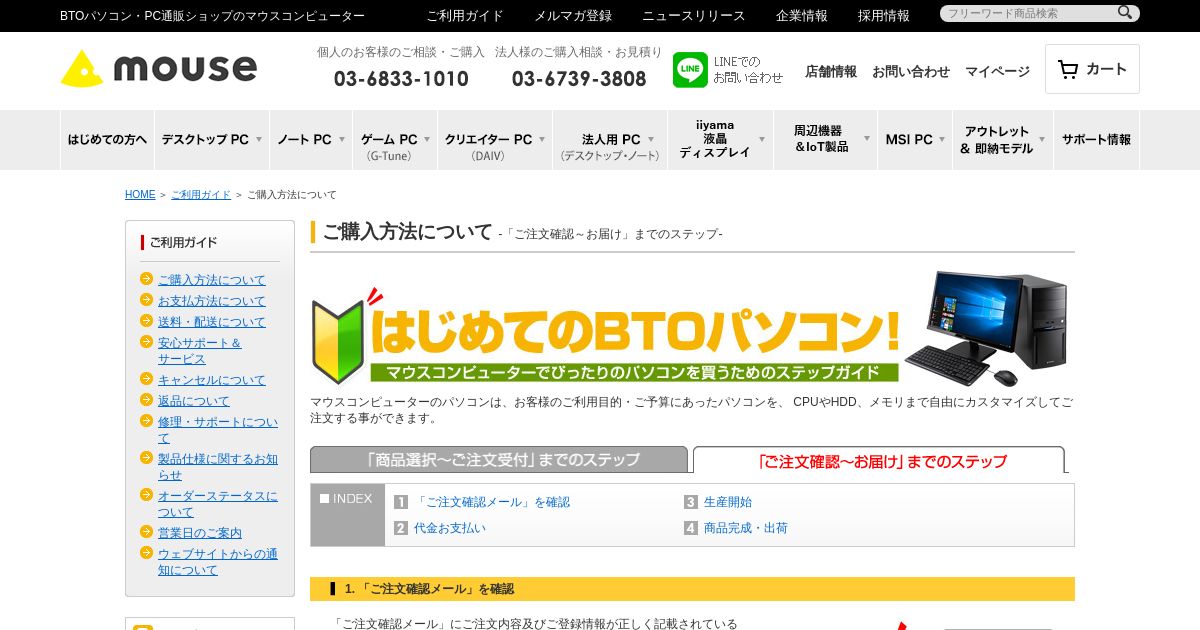Expand 法人用 PC navigation dropdown
Screen dimensions: 1200x630
point(610,140)
